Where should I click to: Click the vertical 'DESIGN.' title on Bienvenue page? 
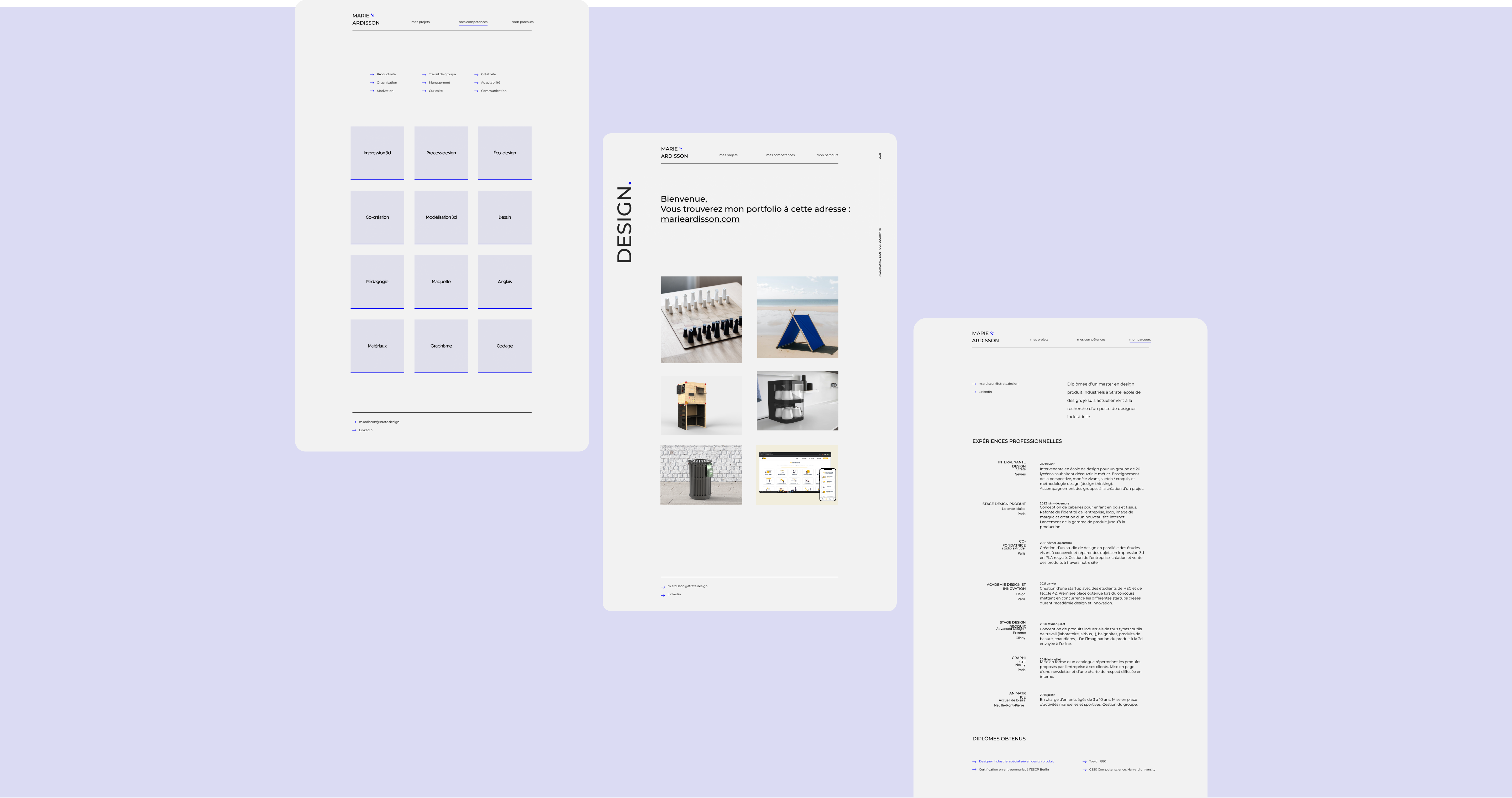click(624, 222)
